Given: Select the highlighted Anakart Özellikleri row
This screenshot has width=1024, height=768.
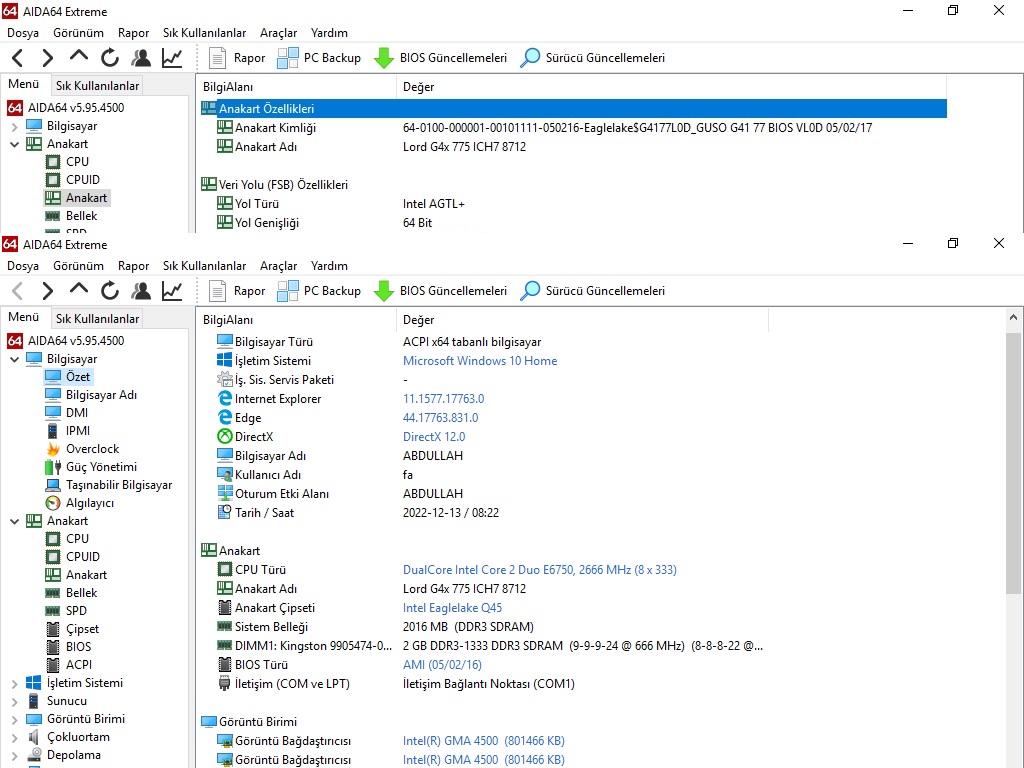Looking at the screenshot, I should point(573,108).
